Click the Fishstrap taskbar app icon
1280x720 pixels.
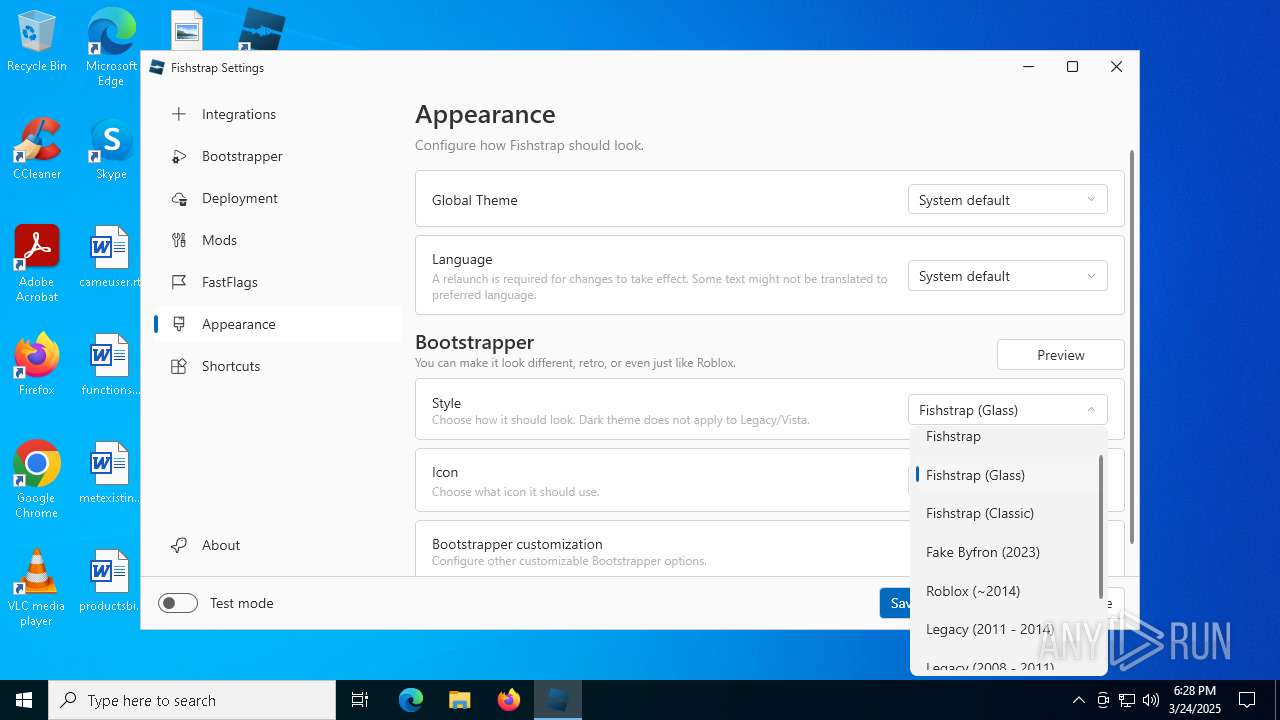tap(558, 700)
